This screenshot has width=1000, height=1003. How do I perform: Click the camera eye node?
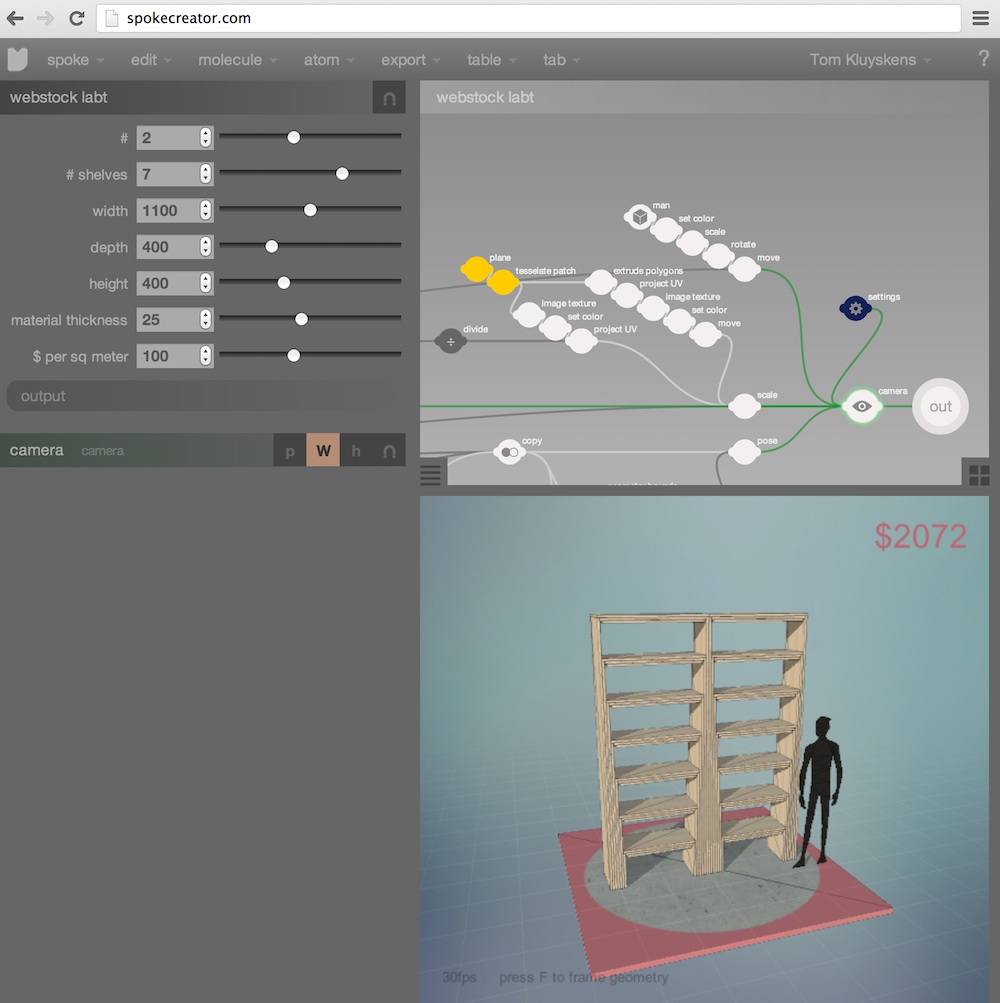(861, 406)
